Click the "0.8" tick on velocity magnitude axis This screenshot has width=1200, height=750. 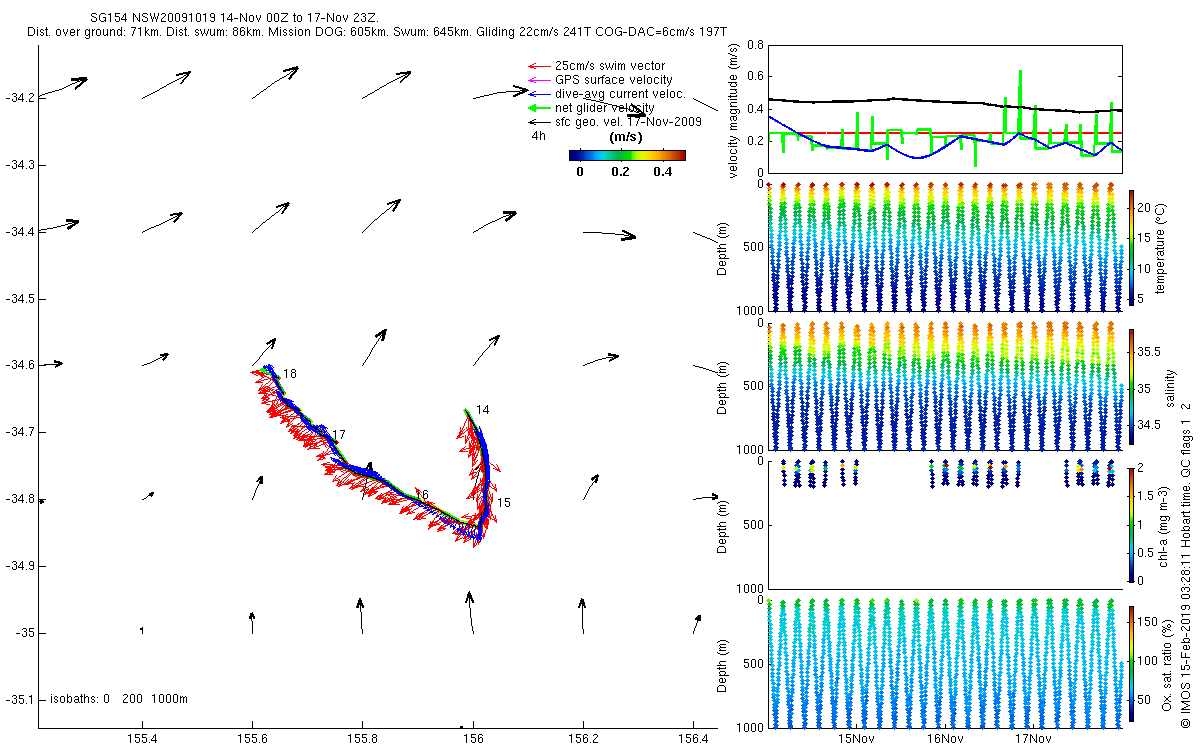coord(755,46)
